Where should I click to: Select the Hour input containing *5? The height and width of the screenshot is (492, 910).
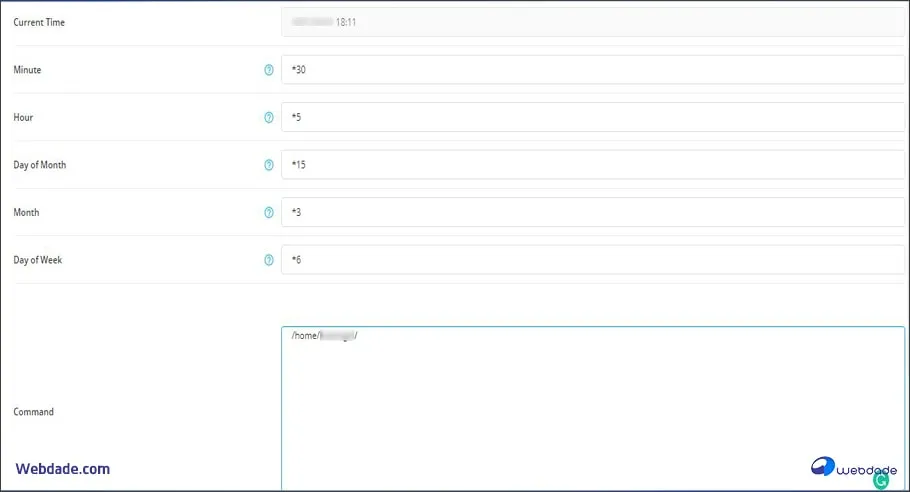tap(592, 117)
